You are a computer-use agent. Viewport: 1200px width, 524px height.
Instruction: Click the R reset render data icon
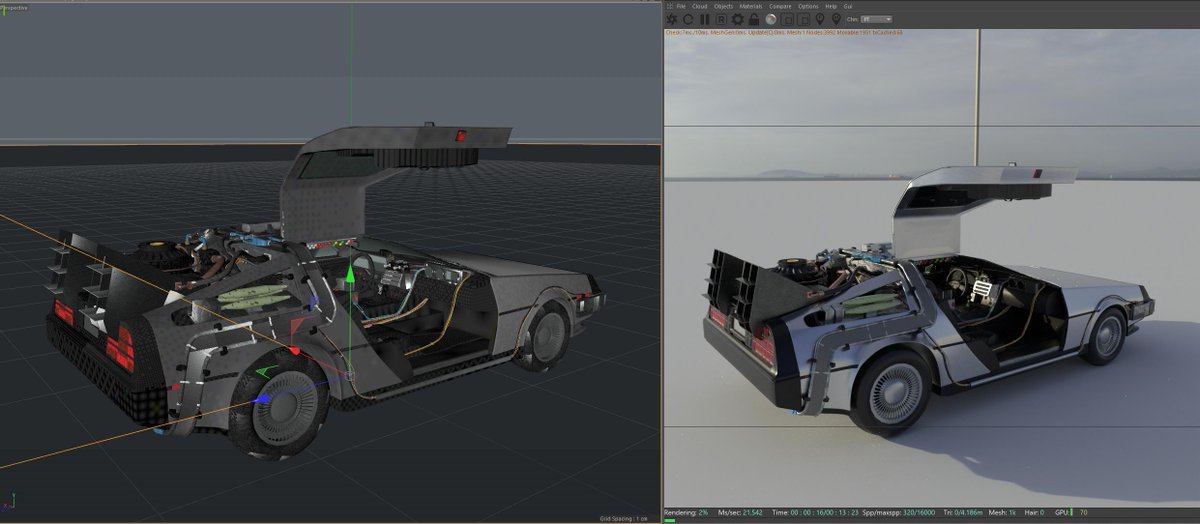pyautogui.click(x=721, y=19)
